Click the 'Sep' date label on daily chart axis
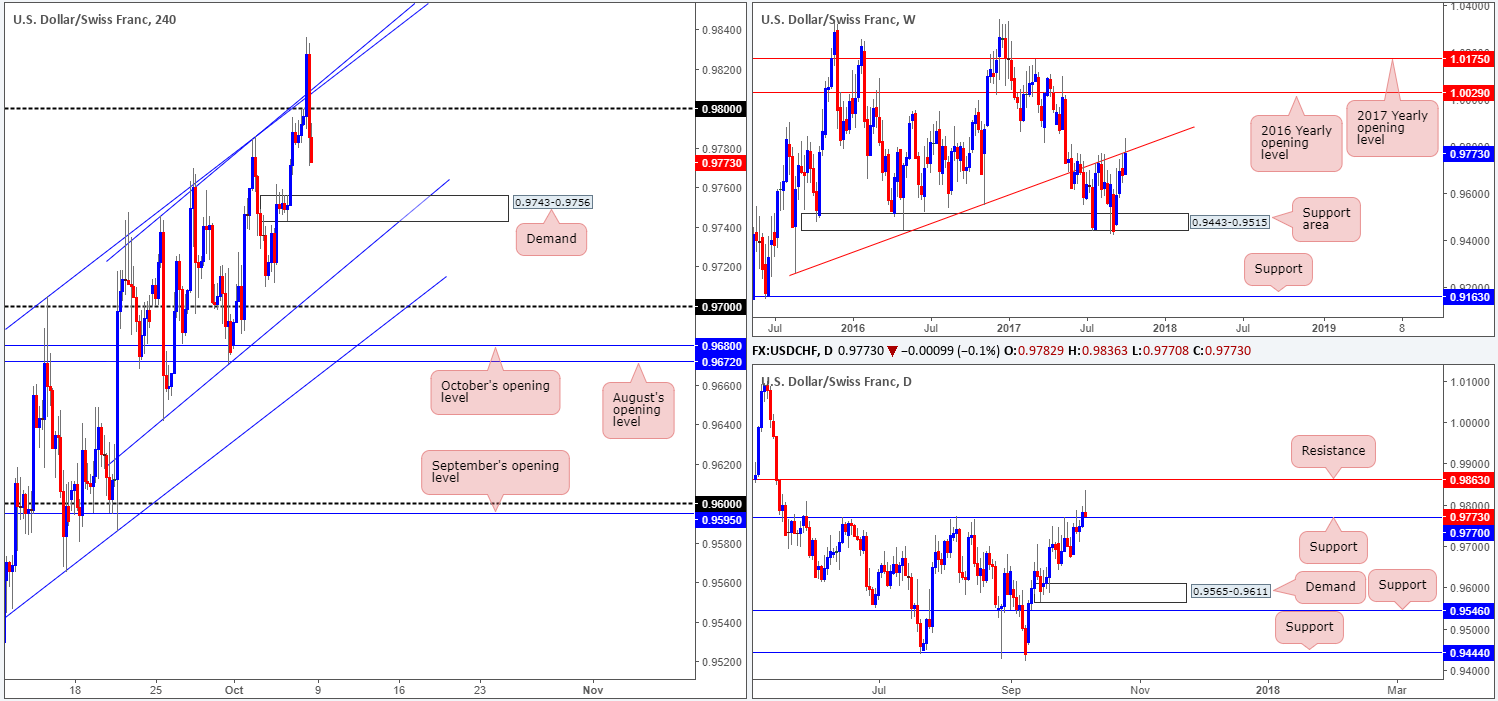Image resolution: width=1498 pixels, height=701 pixels. click(1011, 690)
